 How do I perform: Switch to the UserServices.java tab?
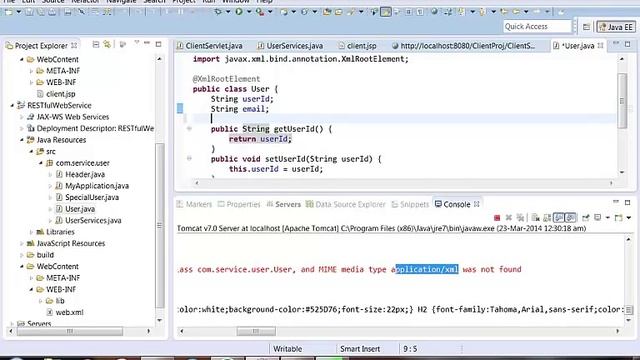(x=290, y=46)
